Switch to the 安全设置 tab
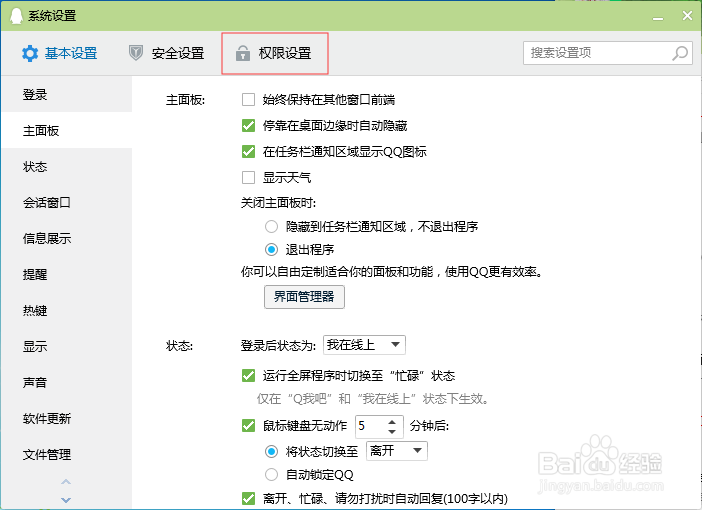This screenshot has width=702, height=510. (167, 53)
